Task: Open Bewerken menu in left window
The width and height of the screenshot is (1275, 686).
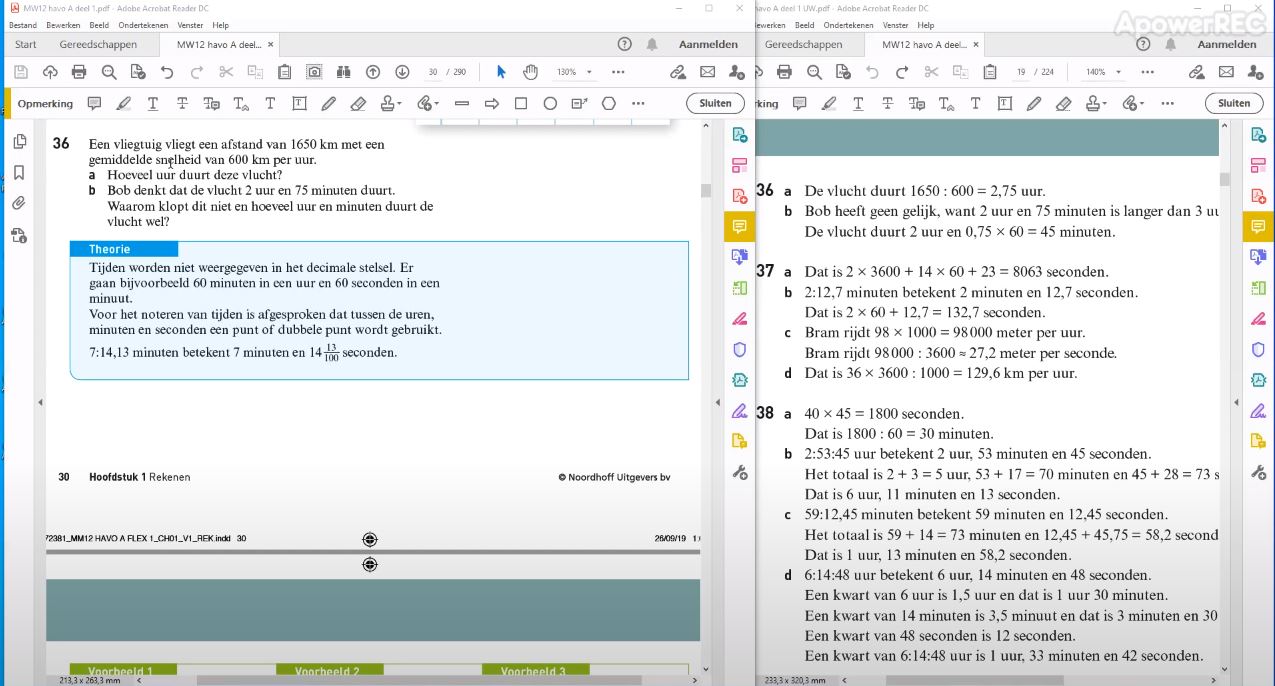Action: (x=63, y=25)
